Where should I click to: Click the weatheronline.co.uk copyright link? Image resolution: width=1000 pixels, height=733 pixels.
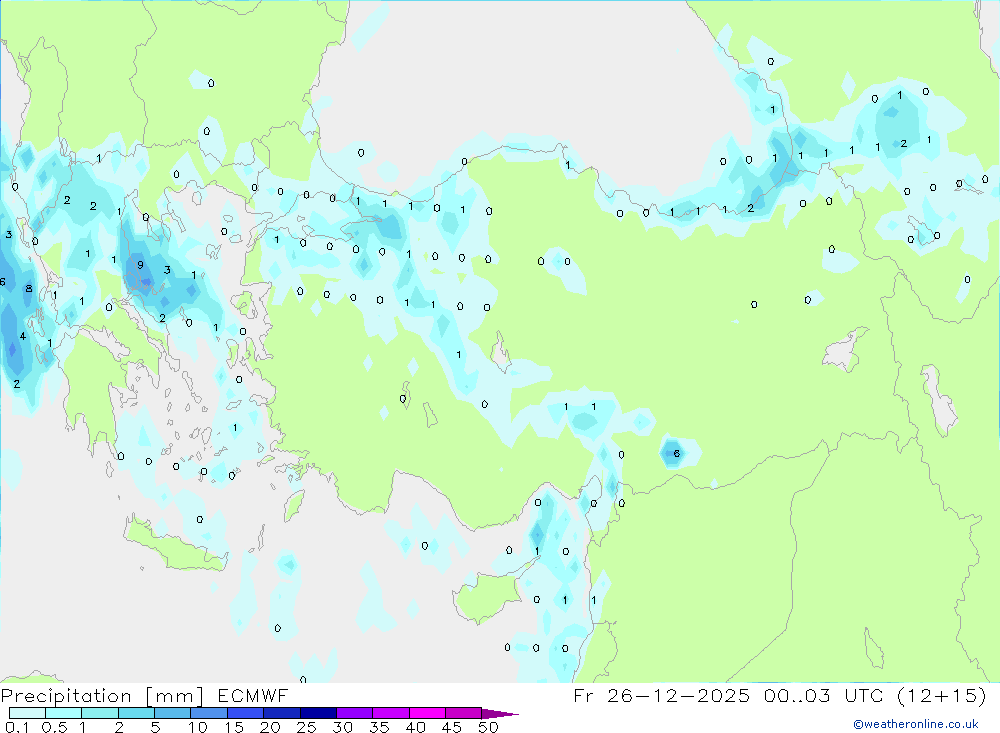click(x=916, y=724)
